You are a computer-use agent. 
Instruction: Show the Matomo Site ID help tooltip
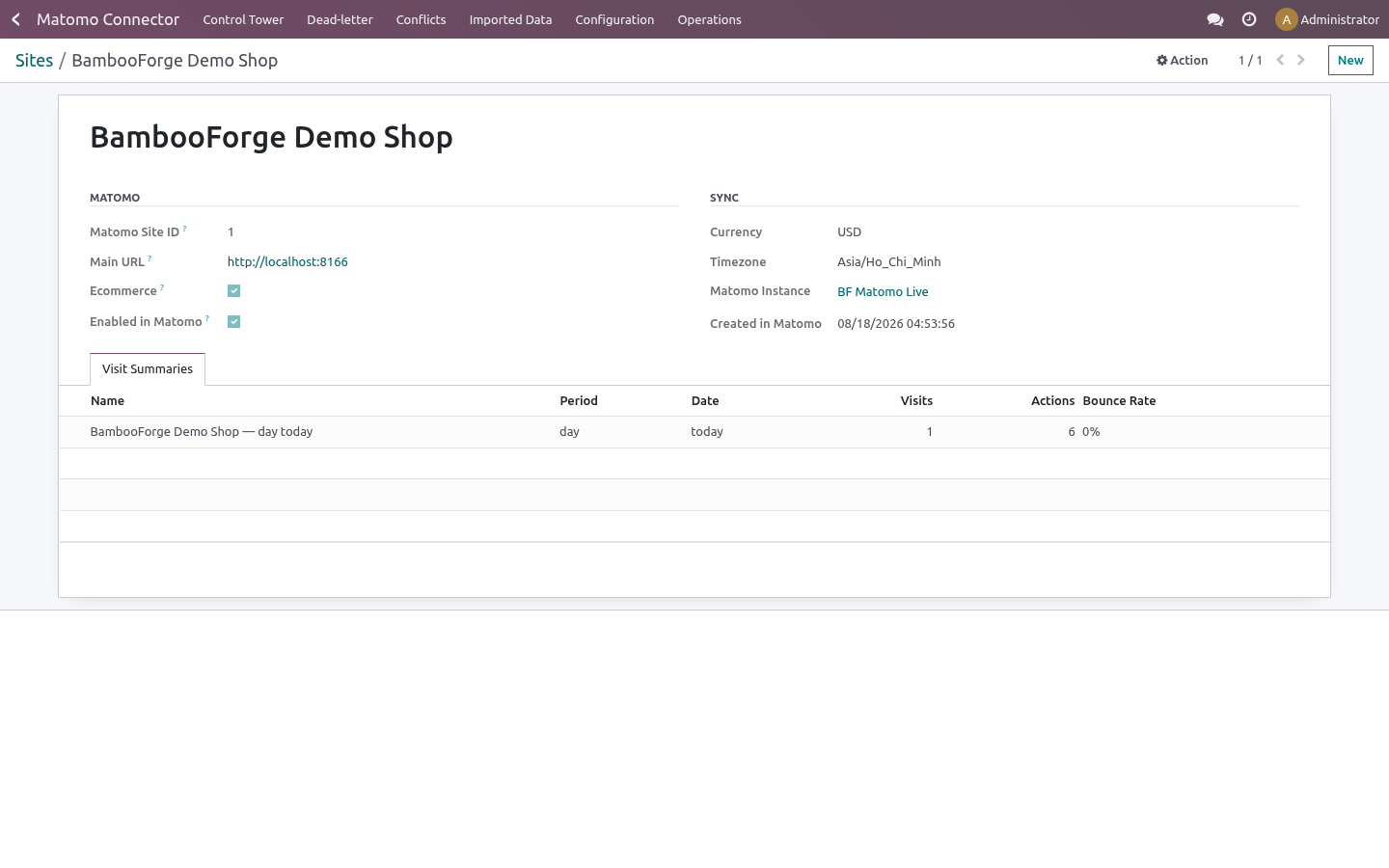click(184, 229)
